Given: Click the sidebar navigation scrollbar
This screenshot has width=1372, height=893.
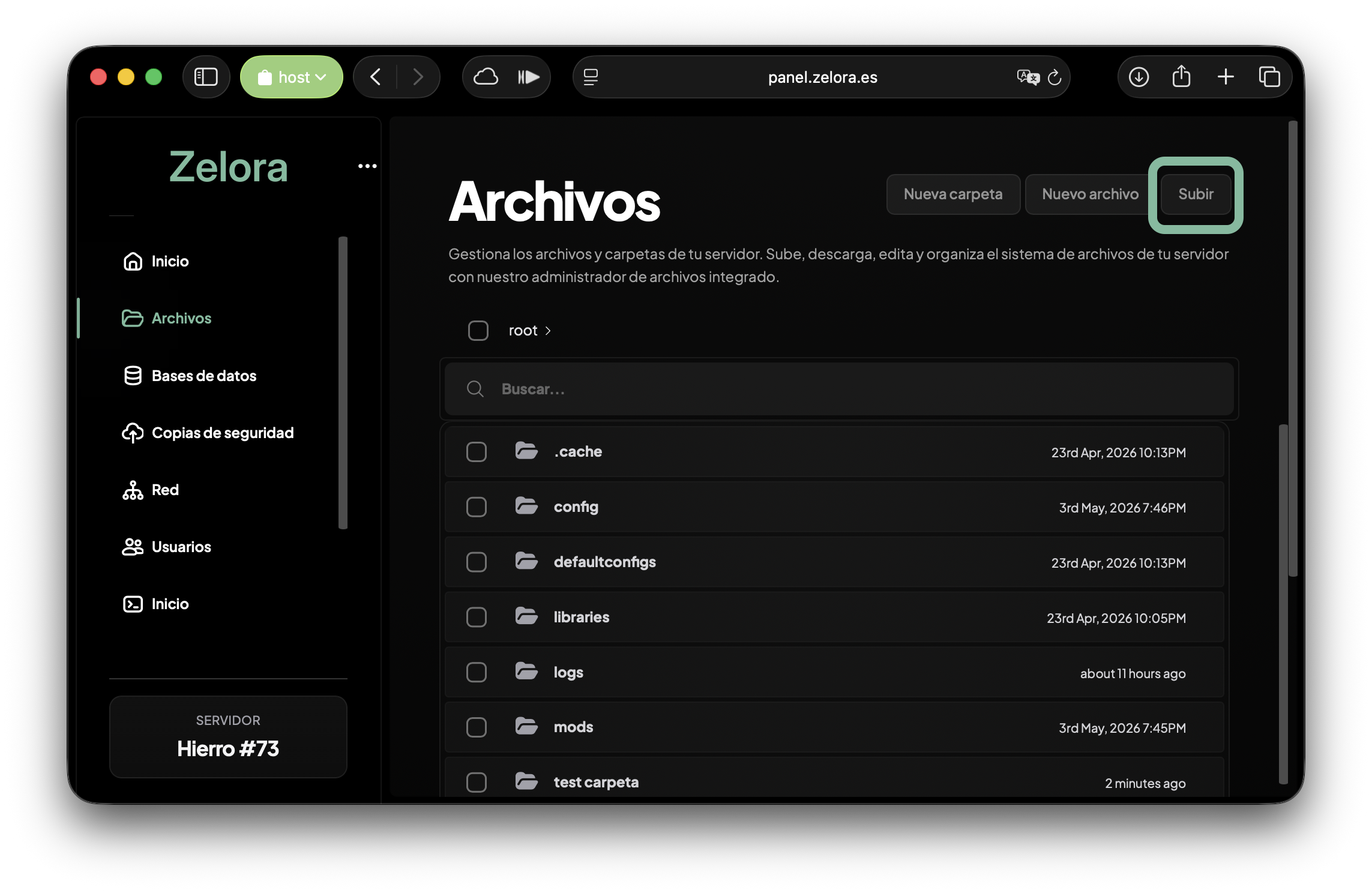Looking at the screenshot, I should coord(343,383).
